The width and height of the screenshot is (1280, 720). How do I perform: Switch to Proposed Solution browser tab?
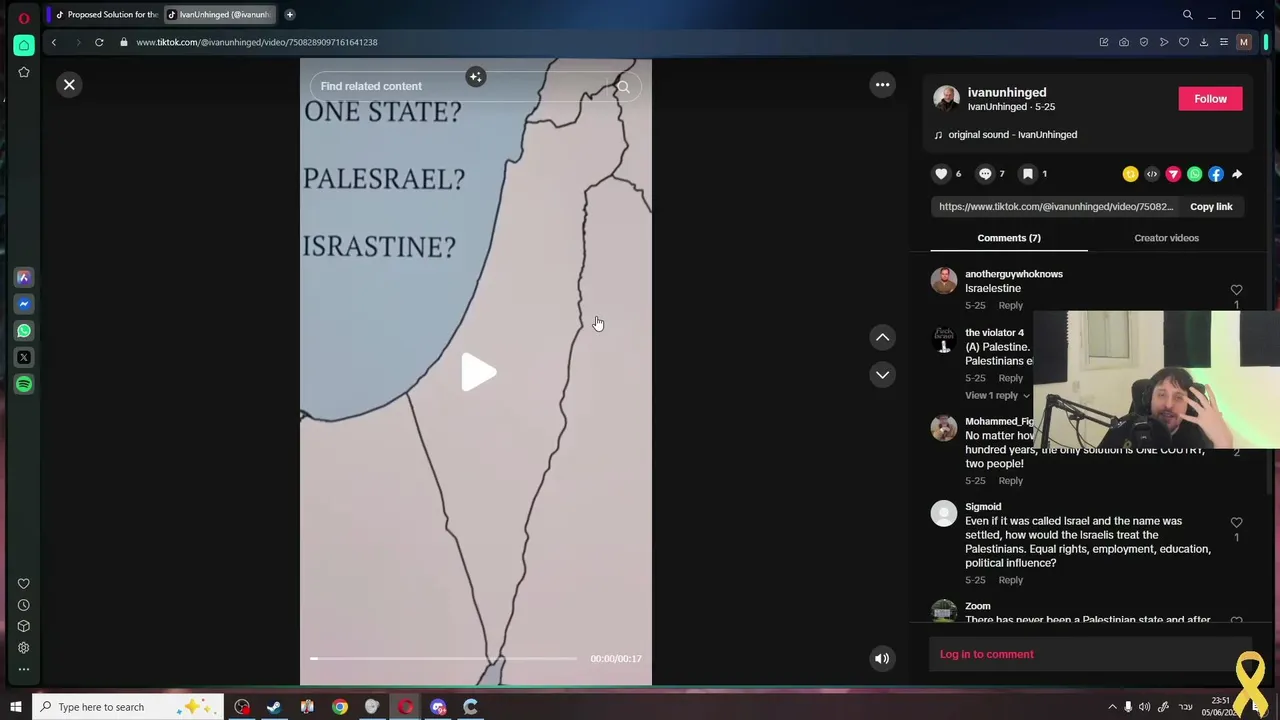(x=106, y=15)
